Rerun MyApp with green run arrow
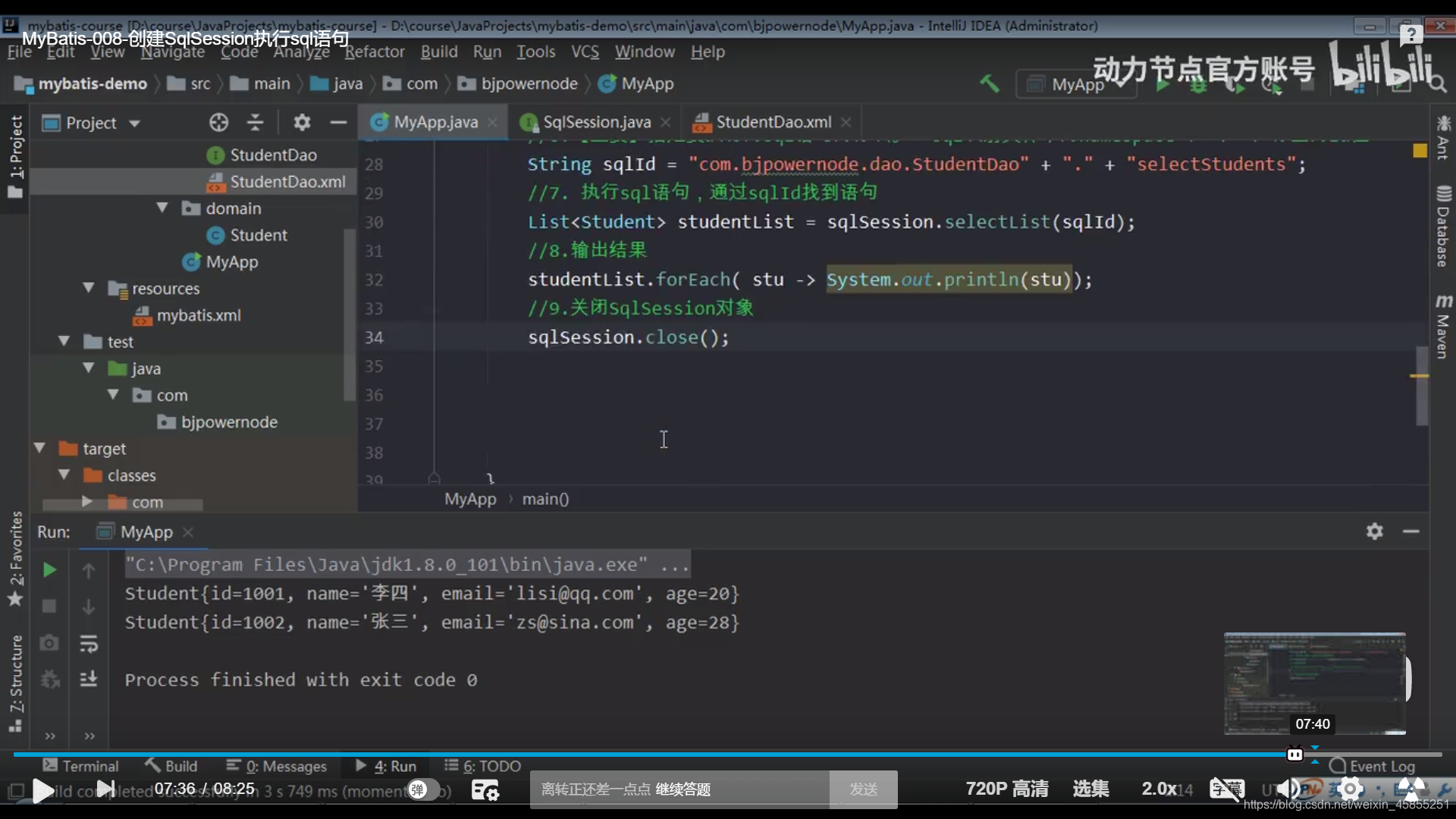The height and width of the screenshot is (819, 1456). (49, 570)
